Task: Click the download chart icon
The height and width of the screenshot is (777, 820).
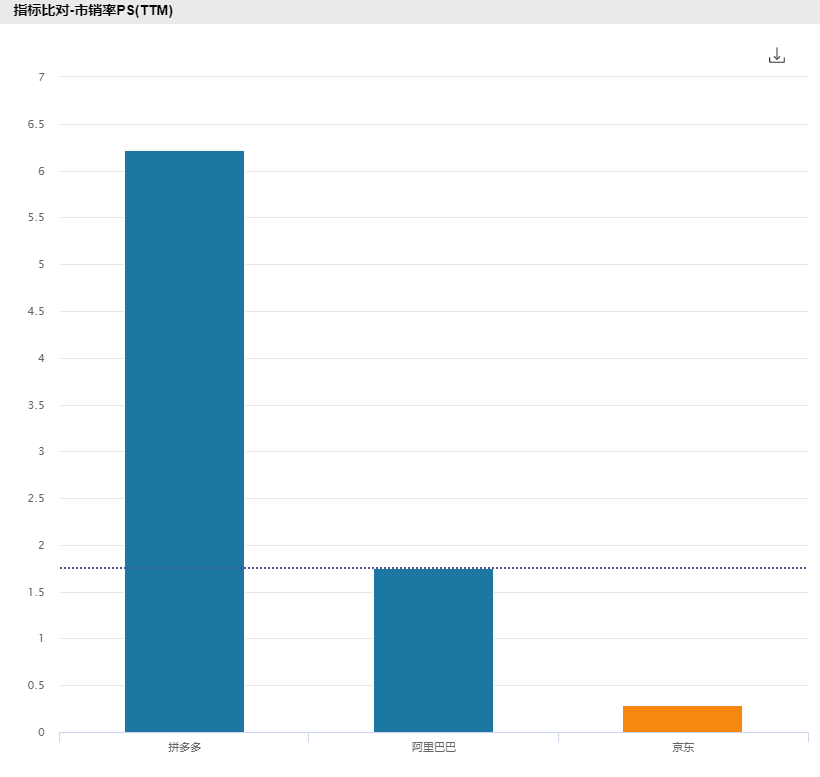Action: coord(777,55)
